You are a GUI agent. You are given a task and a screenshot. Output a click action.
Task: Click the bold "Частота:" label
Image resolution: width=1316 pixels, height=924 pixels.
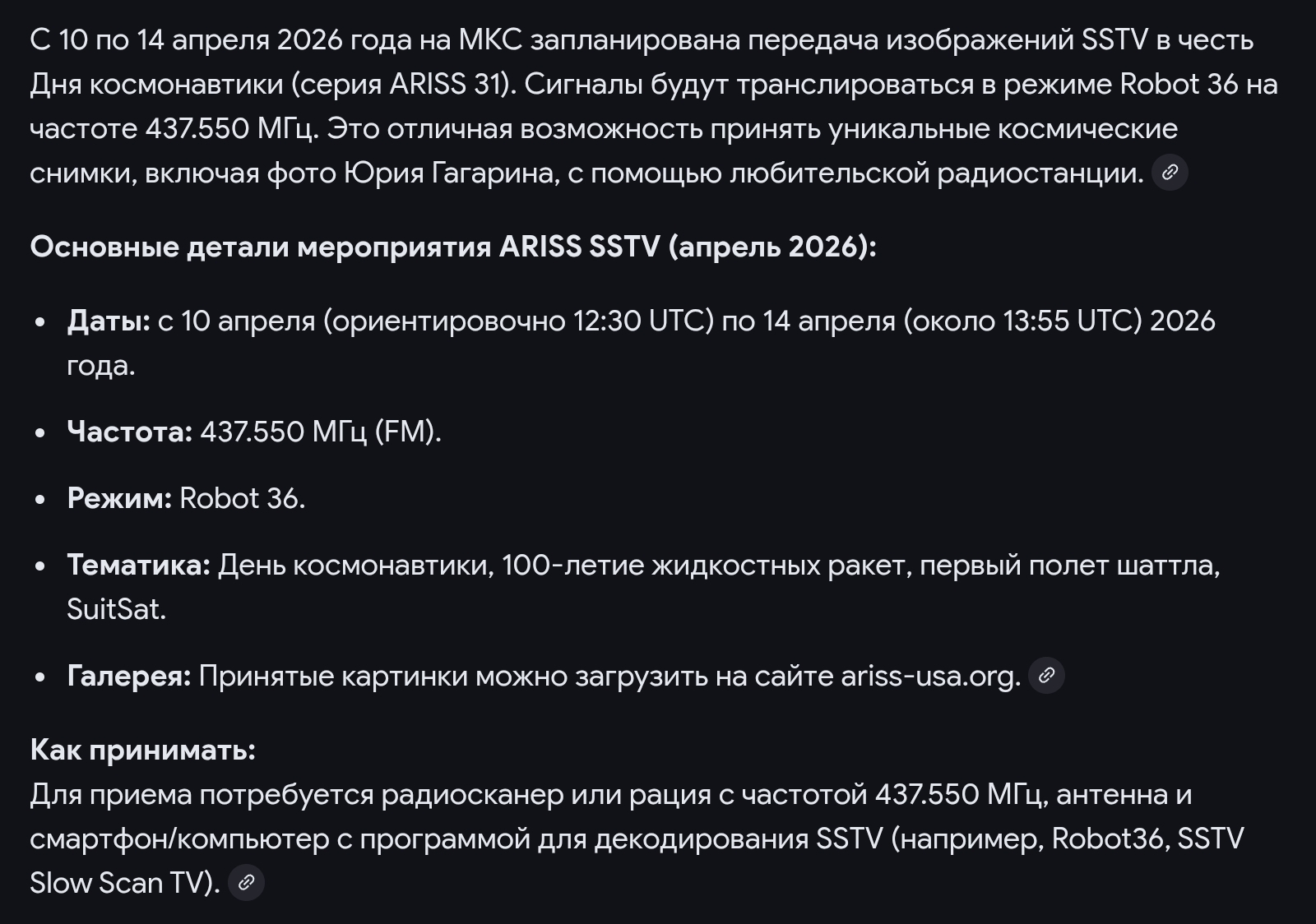(129, 432)
